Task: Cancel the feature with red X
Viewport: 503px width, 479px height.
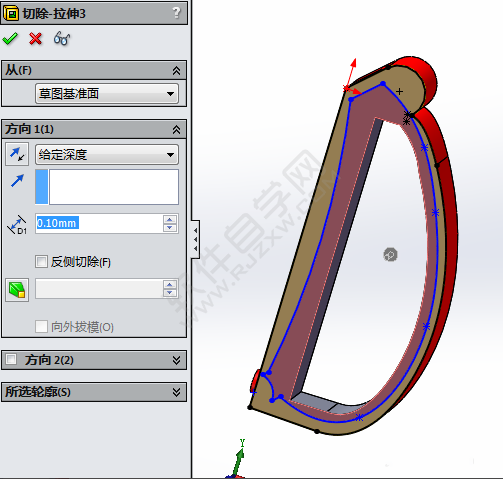Action: (35, 39)
